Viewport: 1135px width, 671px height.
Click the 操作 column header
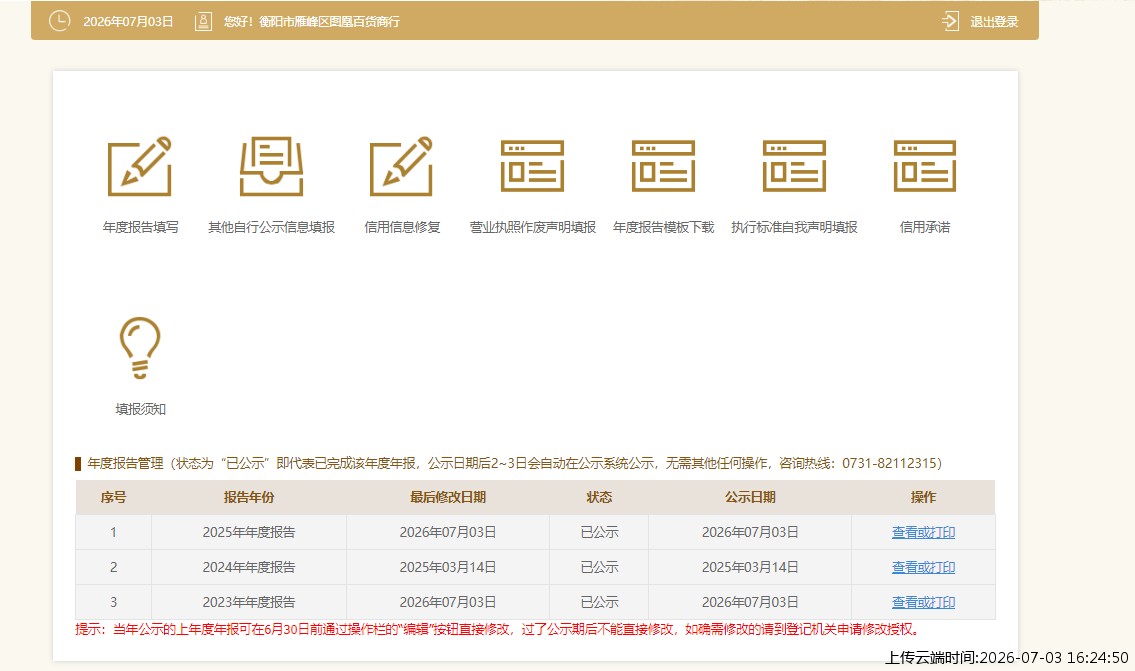pyautogui.click(x=923, y=497)
